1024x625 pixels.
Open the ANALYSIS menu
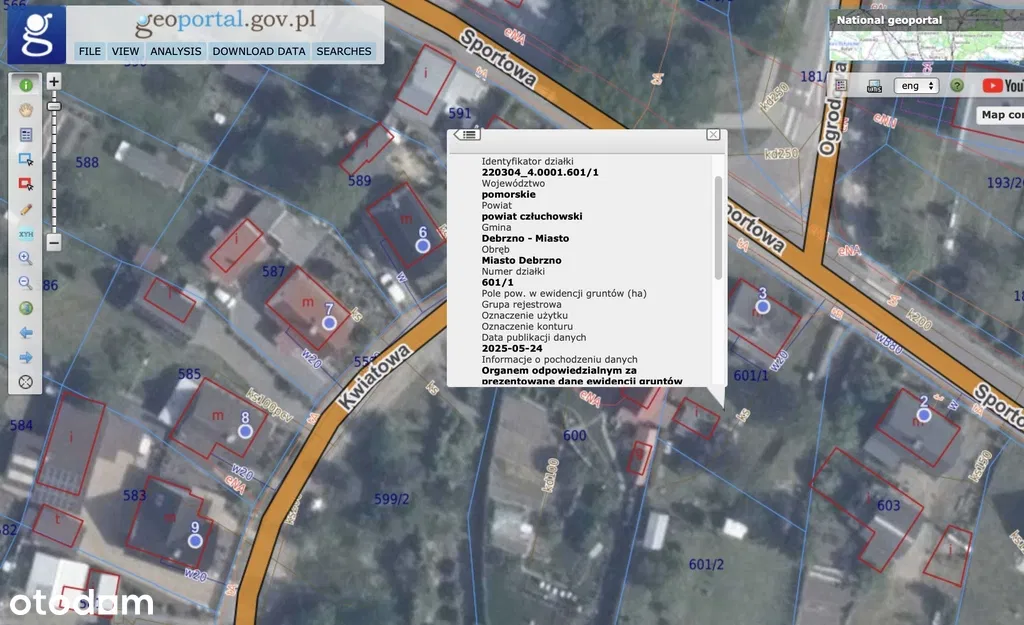tap(176, 51)
